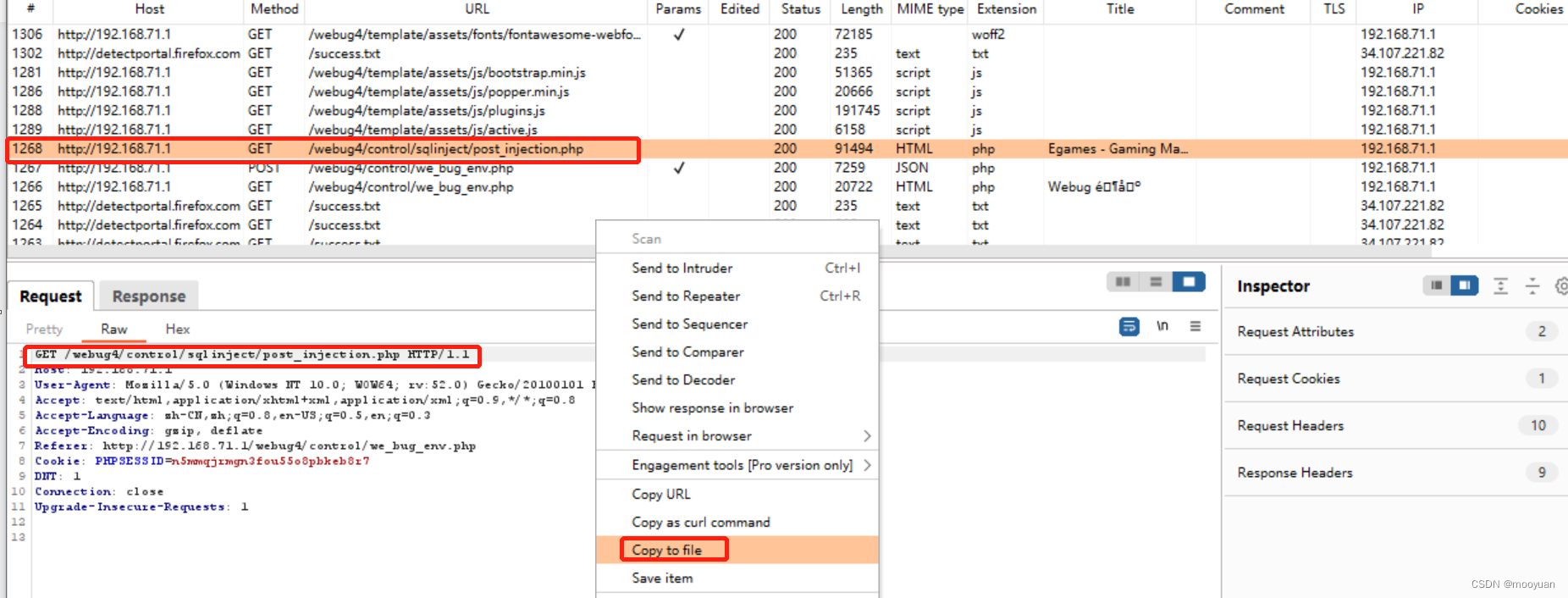This screenshot has width=1568, height=598.
Task: Switch to side-by-side request/response layout
Action: [1124, 282]
